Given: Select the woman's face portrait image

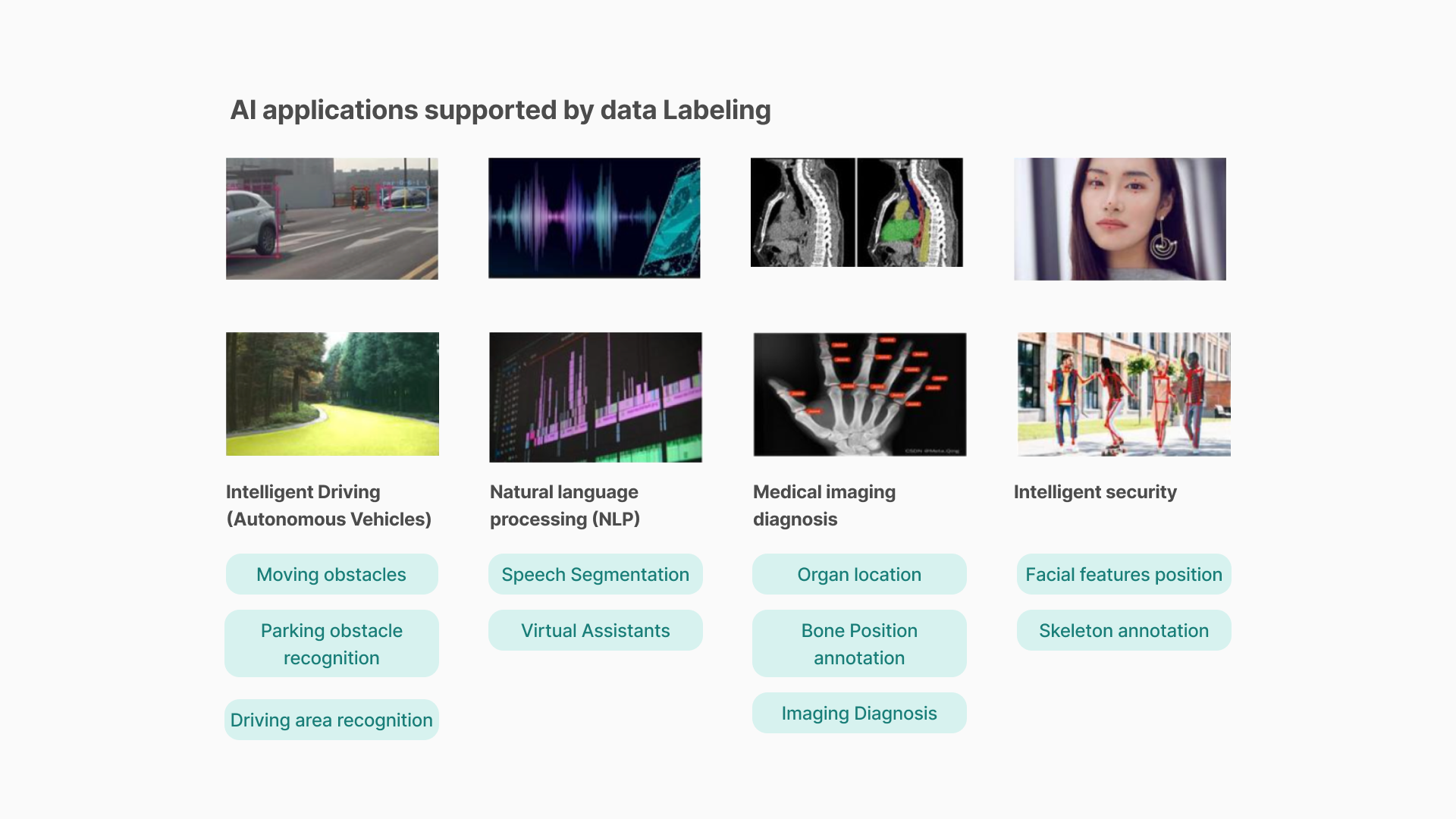Looking at the screenshot, I should (x=1119, y=219).
